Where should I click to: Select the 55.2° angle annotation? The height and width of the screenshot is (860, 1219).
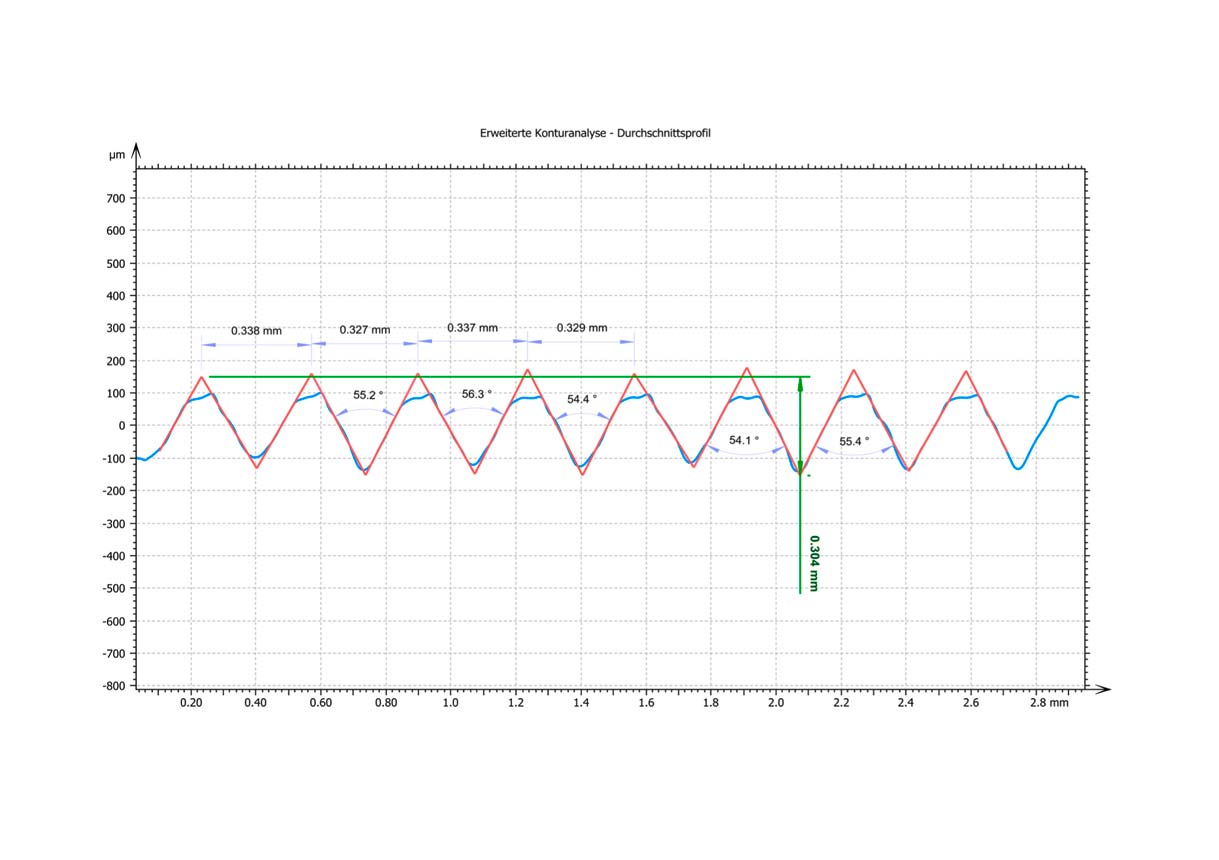tap(368, 394)
